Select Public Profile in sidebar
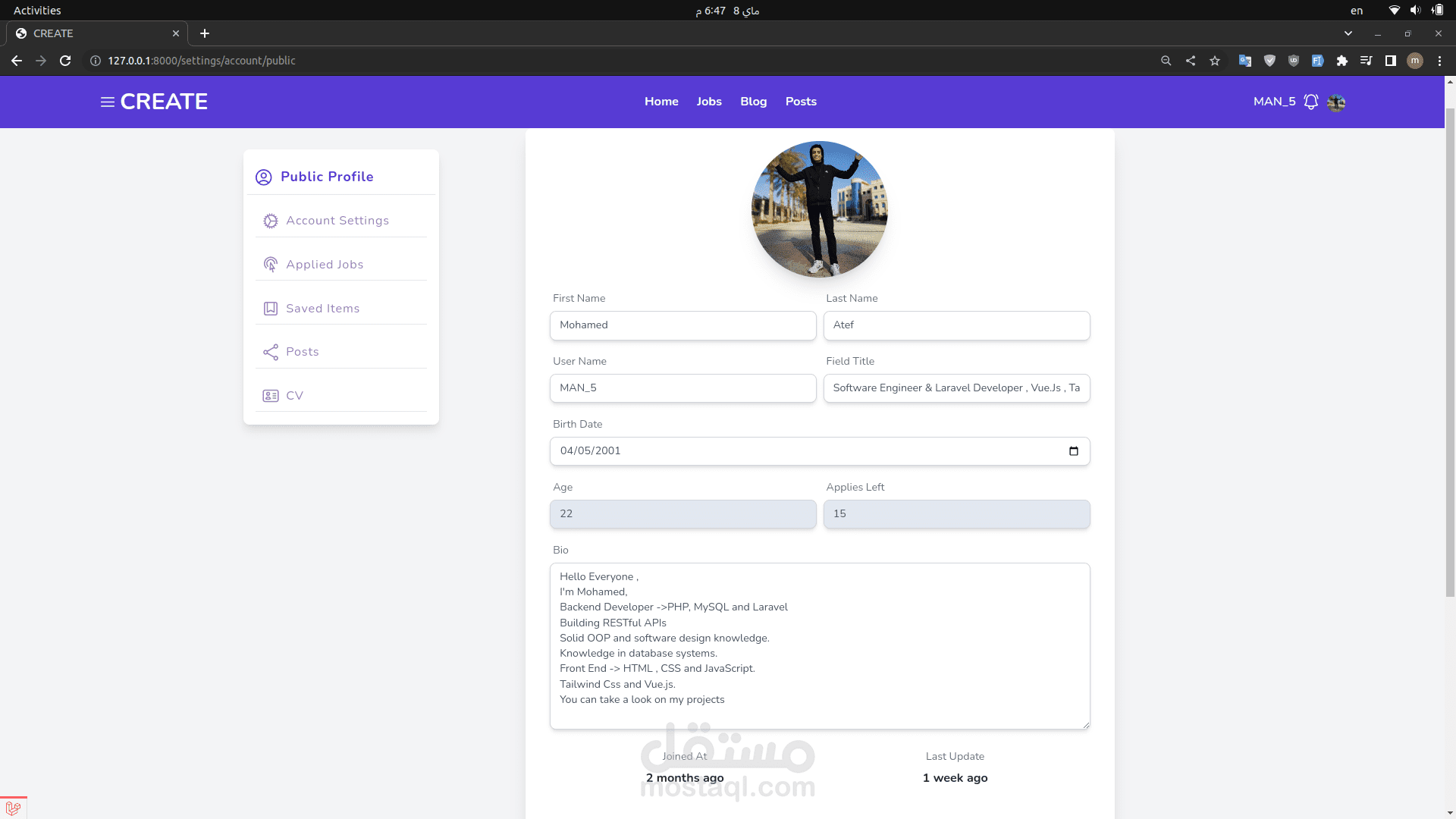This screenshot has height=819, width=1456. pyautogui.click(x=326, y=177)
